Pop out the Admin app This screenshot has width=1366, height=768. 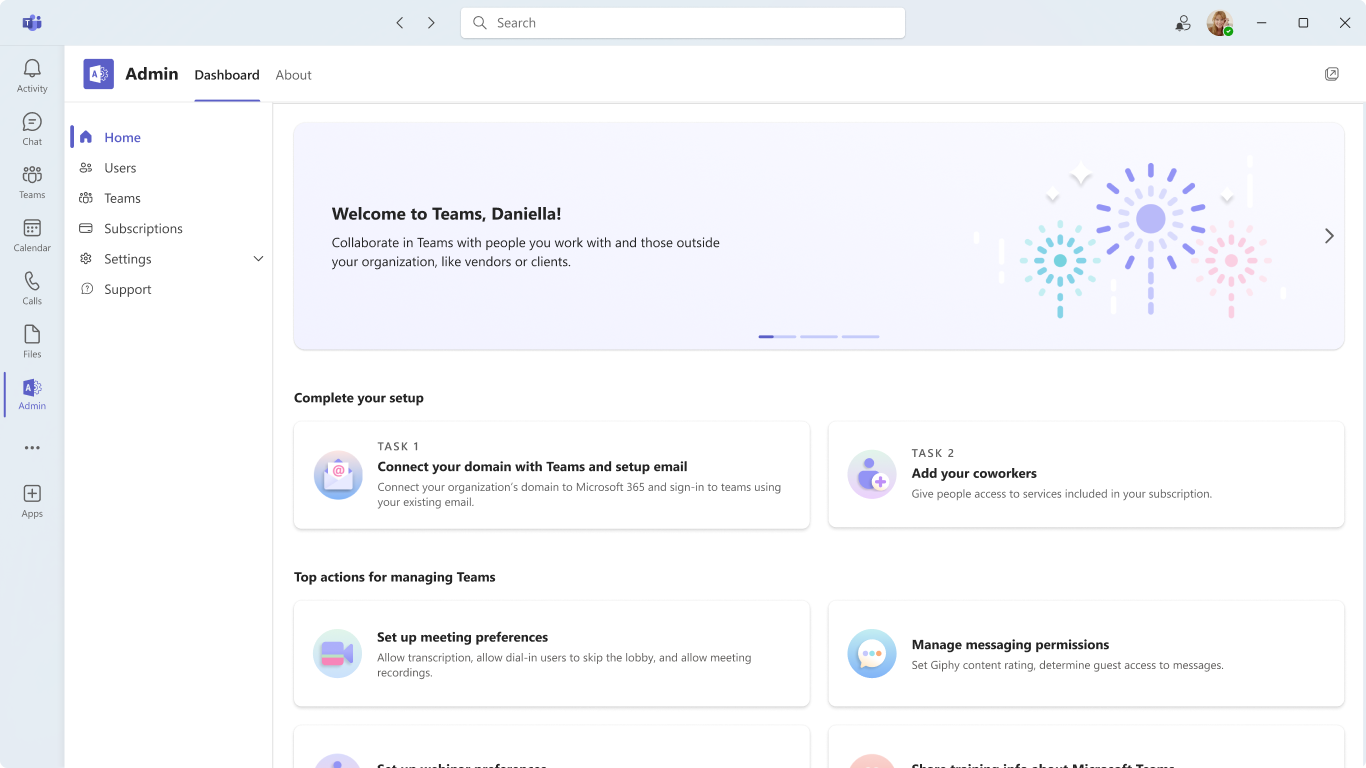click(x=1332, y=74)
